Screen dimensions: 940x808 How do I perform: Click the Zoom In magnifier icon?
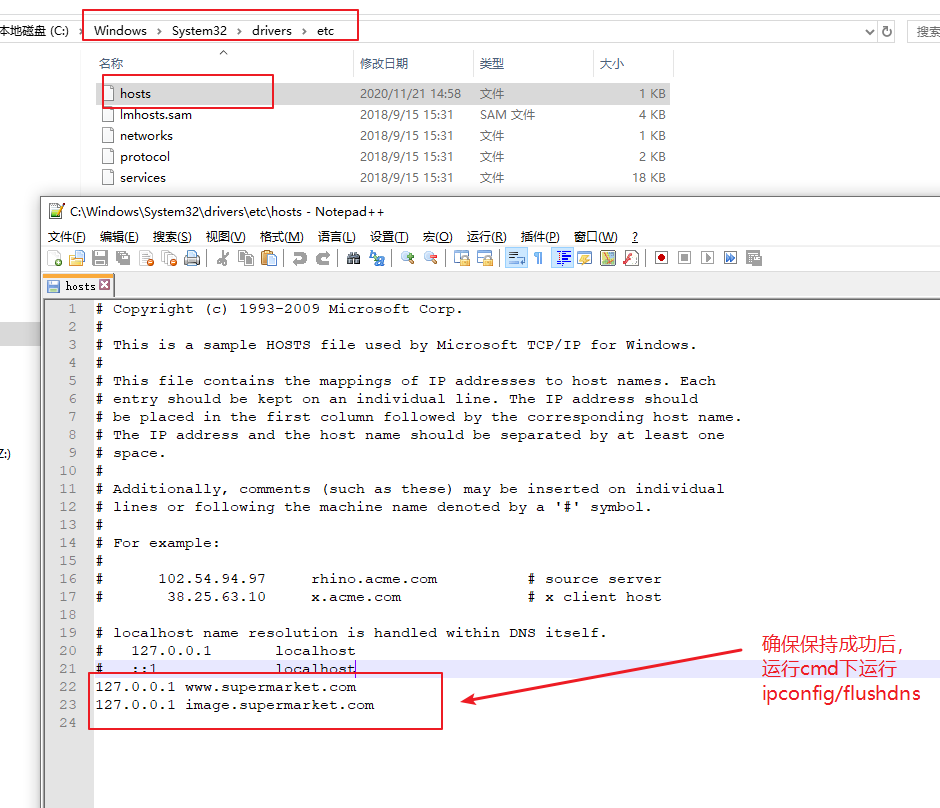click(x=408, y=258)
